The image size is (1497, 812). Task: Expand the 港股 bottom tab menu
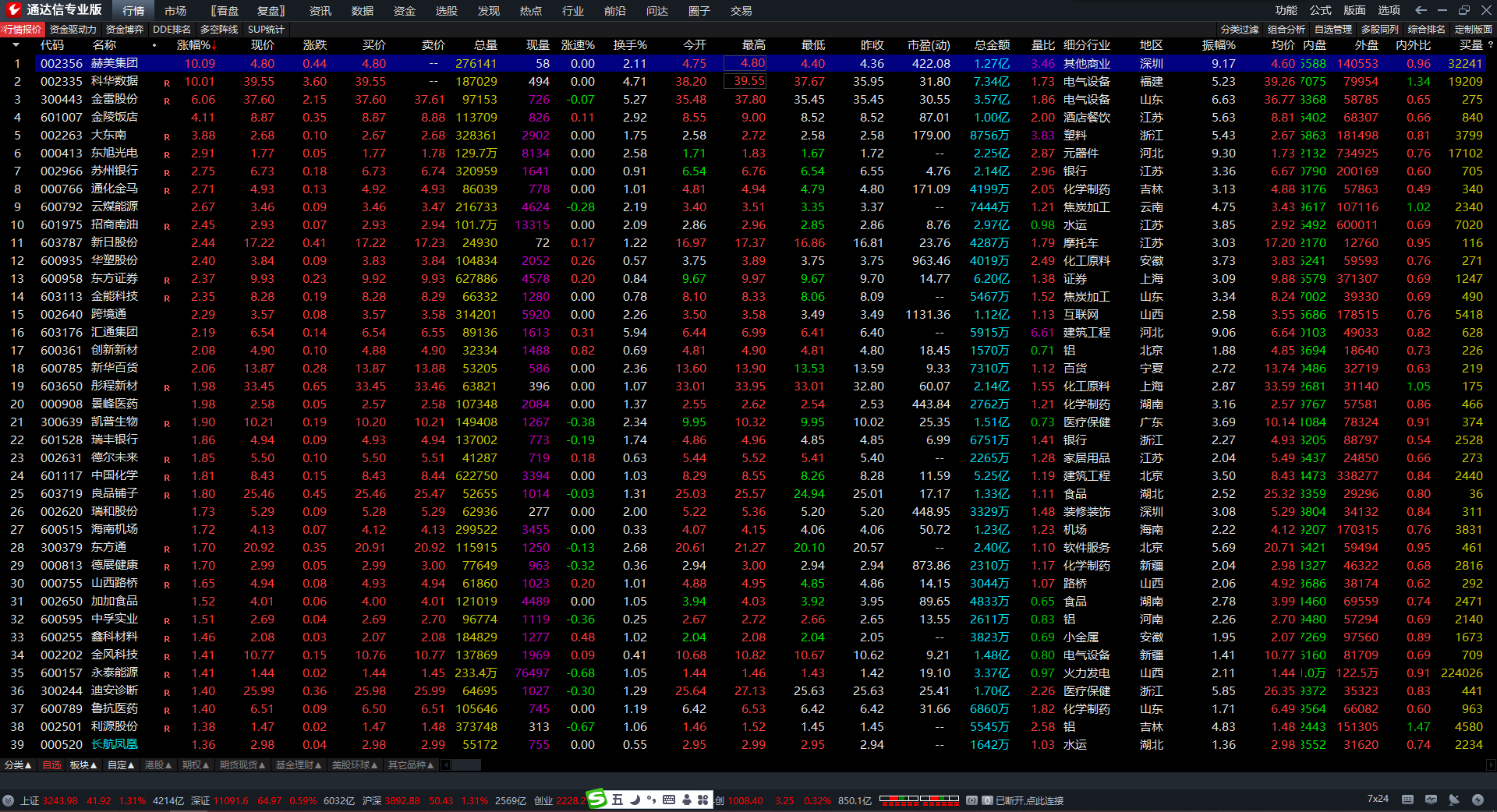[158, 765]
